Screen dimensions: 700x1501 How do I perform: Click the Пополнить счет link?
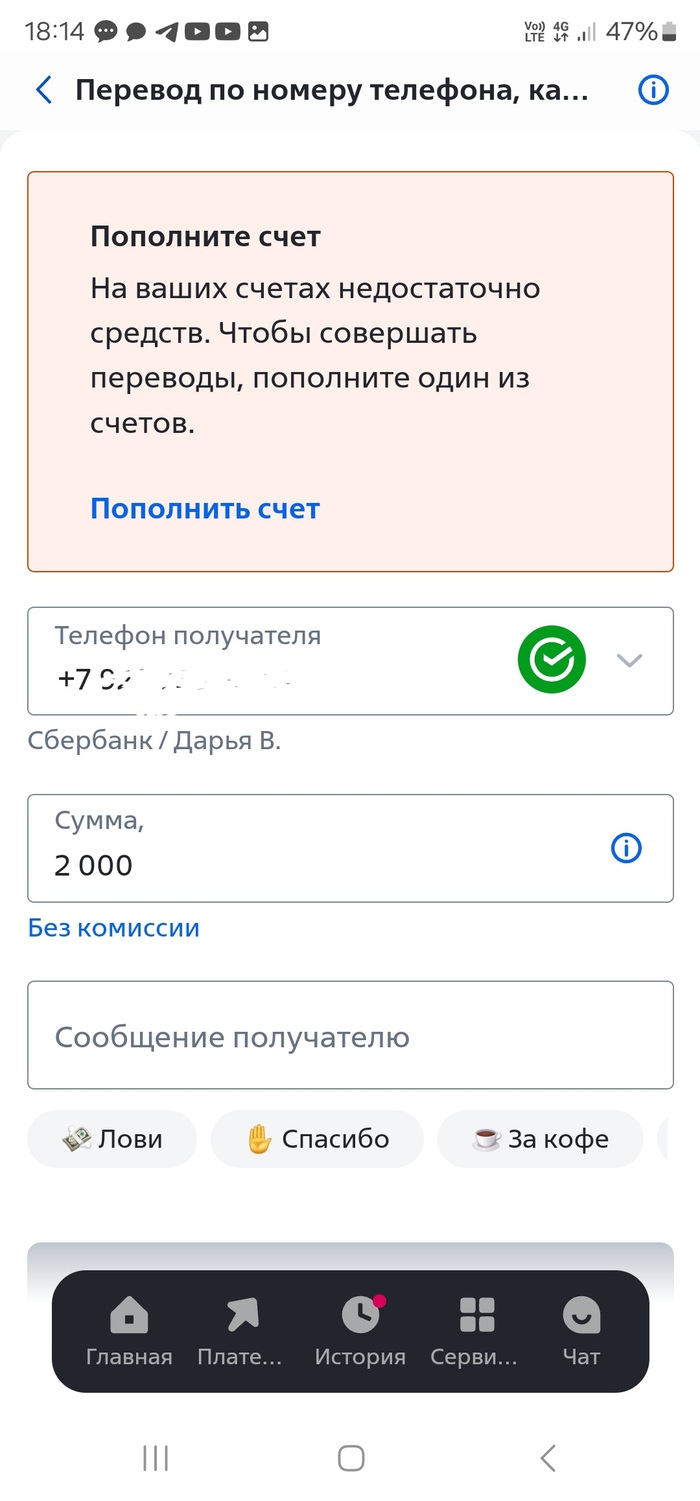[x=205, y=509]
